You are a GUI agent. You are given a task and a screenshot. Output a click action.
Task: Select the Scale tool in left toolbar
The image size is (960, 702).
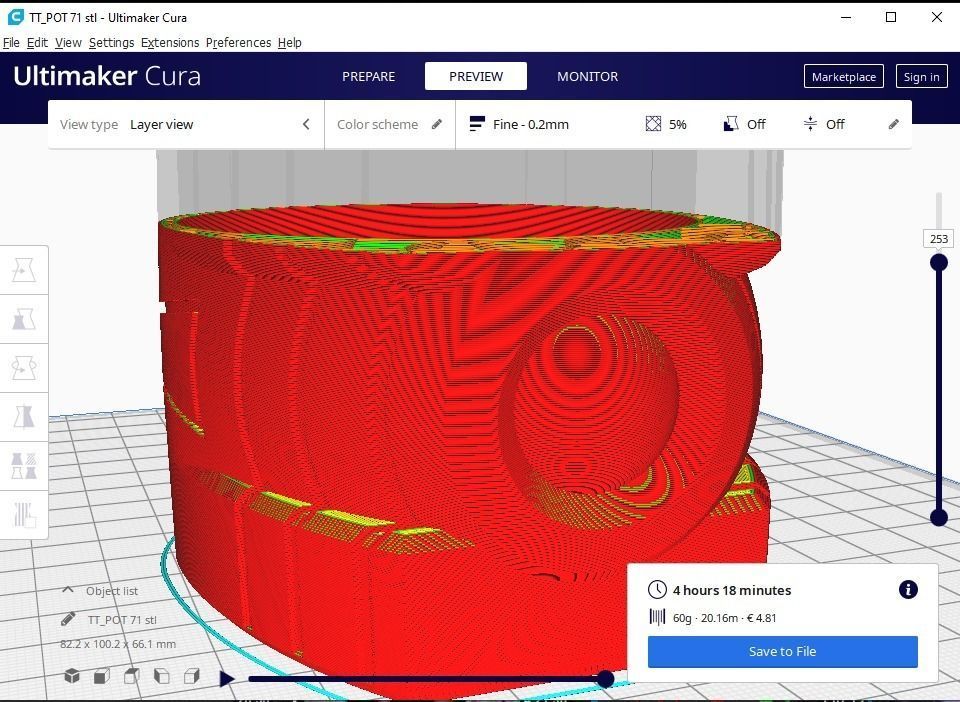point(23,319)
